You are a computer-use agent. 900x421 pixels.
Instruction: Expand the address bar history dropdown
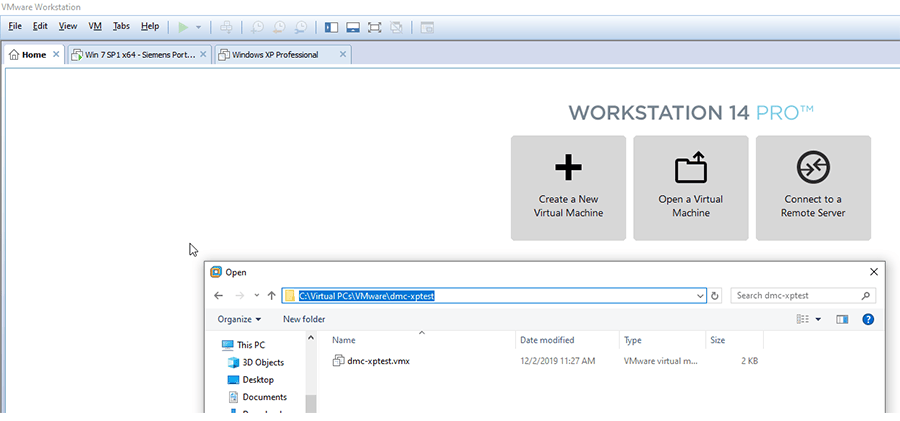pos(700,296)
